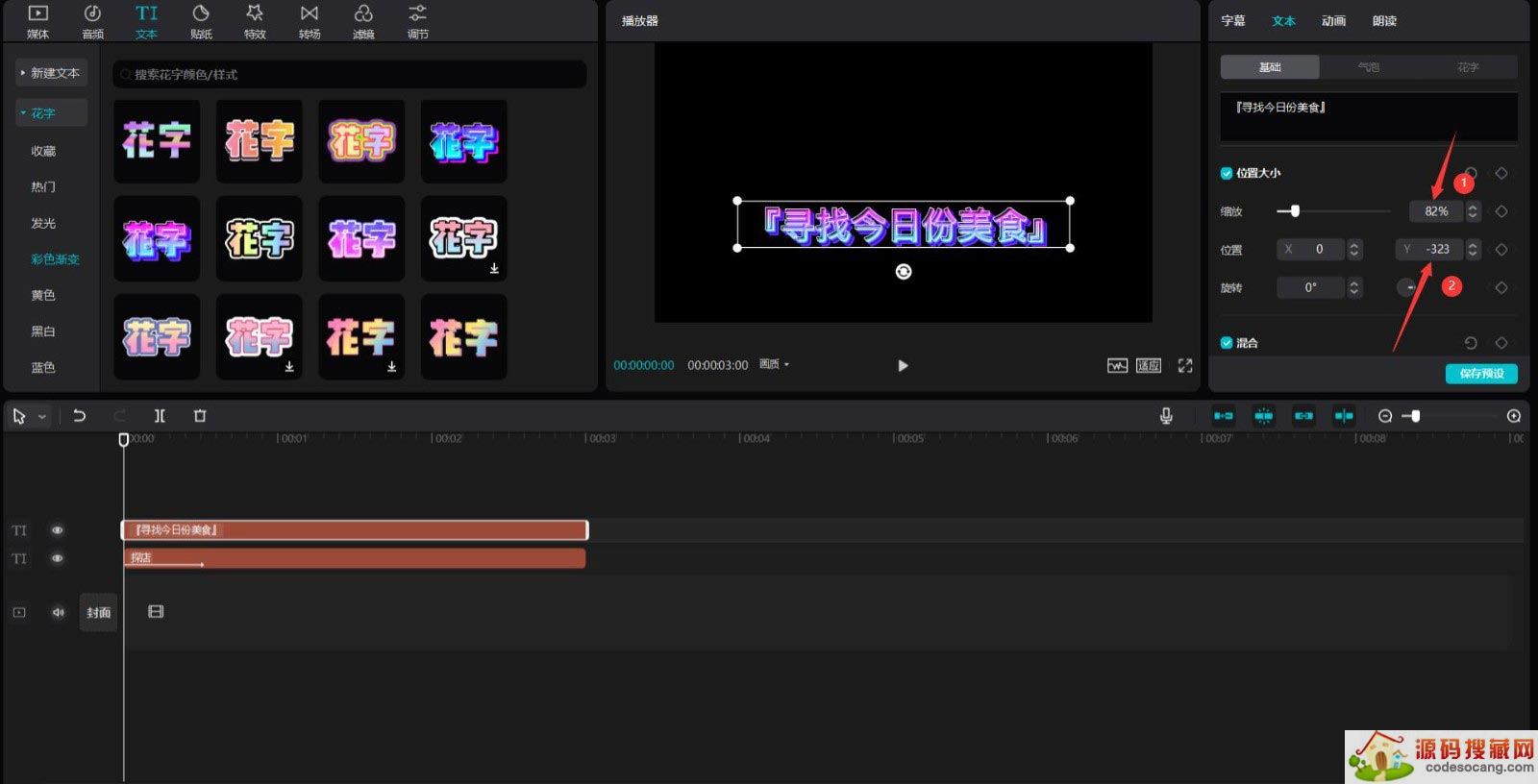Click the microphone record voiceover icon
The height and width of the screenshot is (784, 1538).
[x=1166, y=416]
